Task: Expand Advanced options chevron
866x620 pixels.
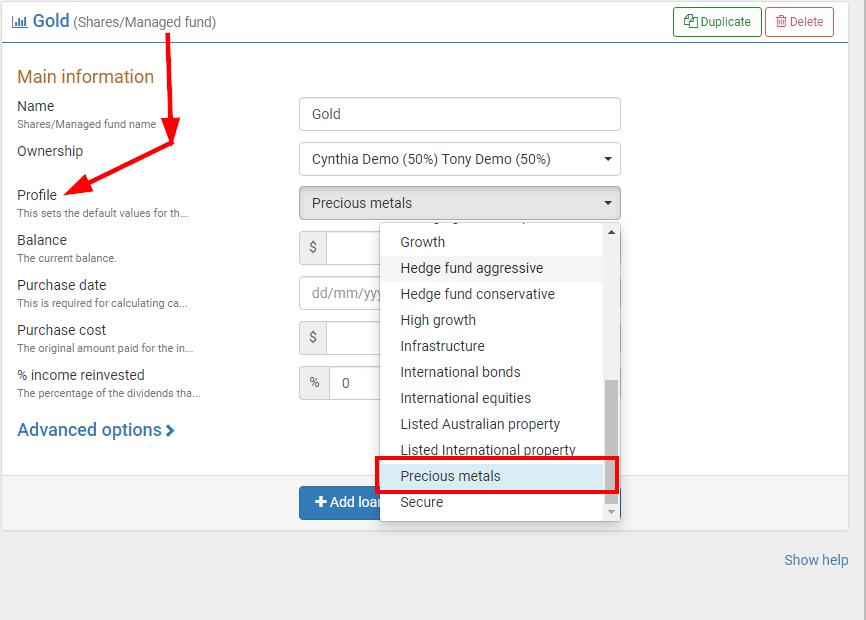Action: coord(170,430)
